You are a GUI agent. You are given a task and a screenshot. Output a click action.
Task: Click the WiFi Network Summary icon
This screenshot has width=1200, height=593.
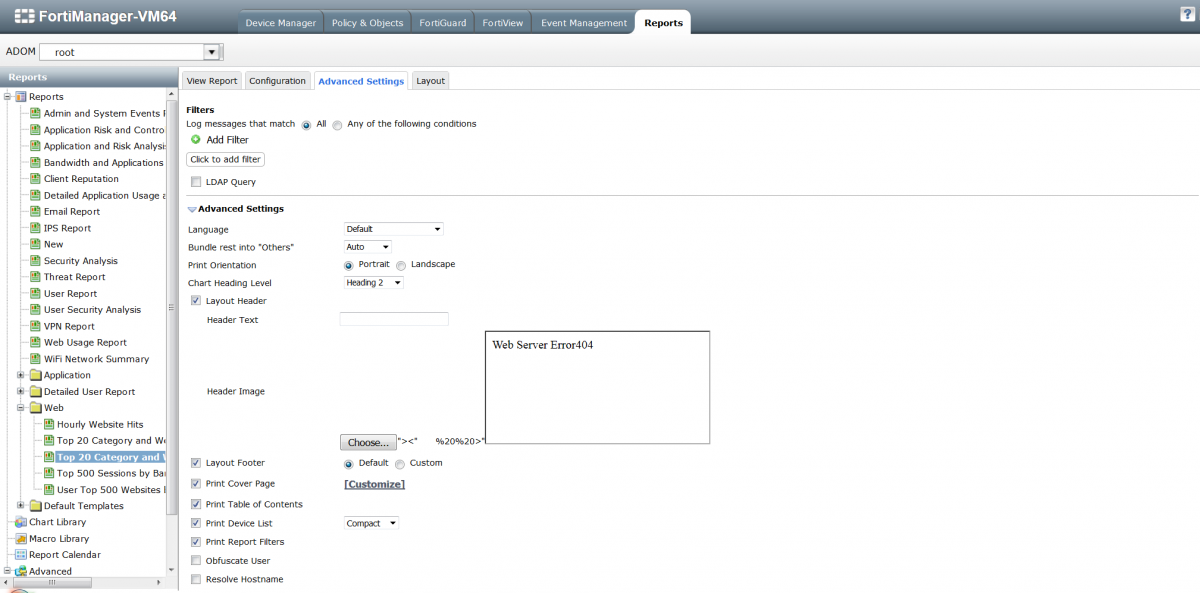[35, 359]
